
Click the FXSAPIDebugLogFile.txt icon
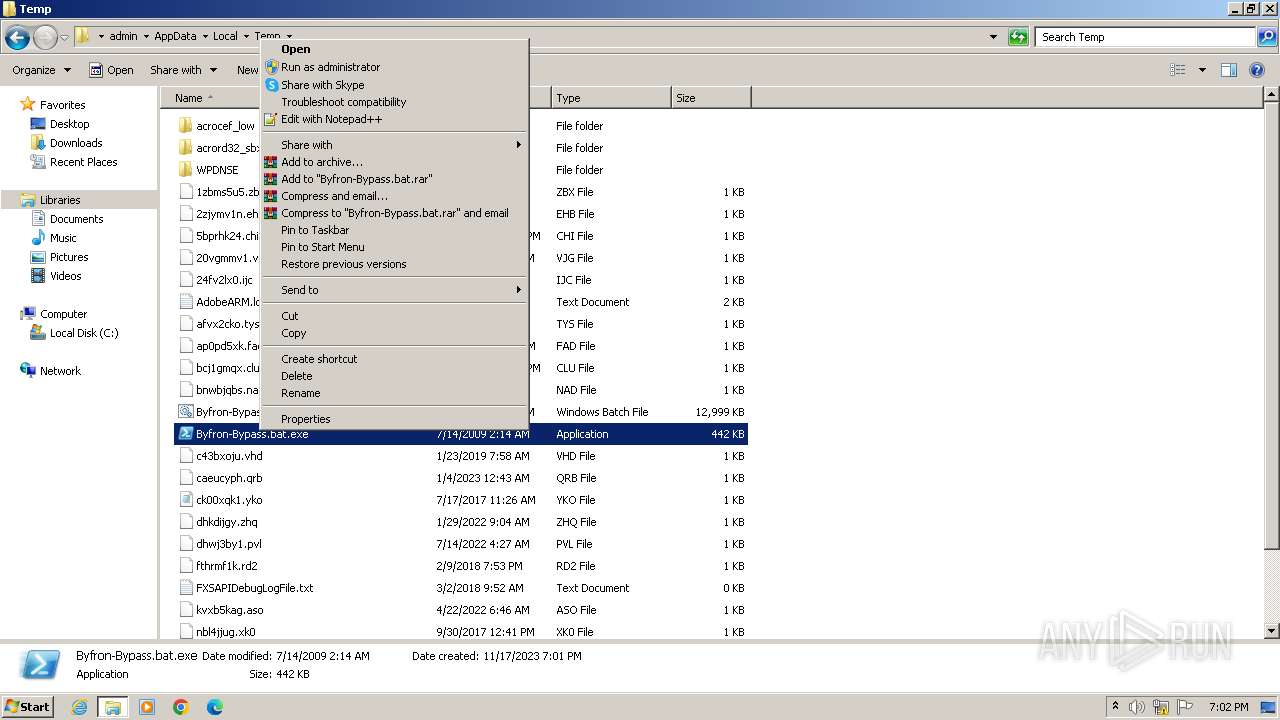(x=185, y=588)
